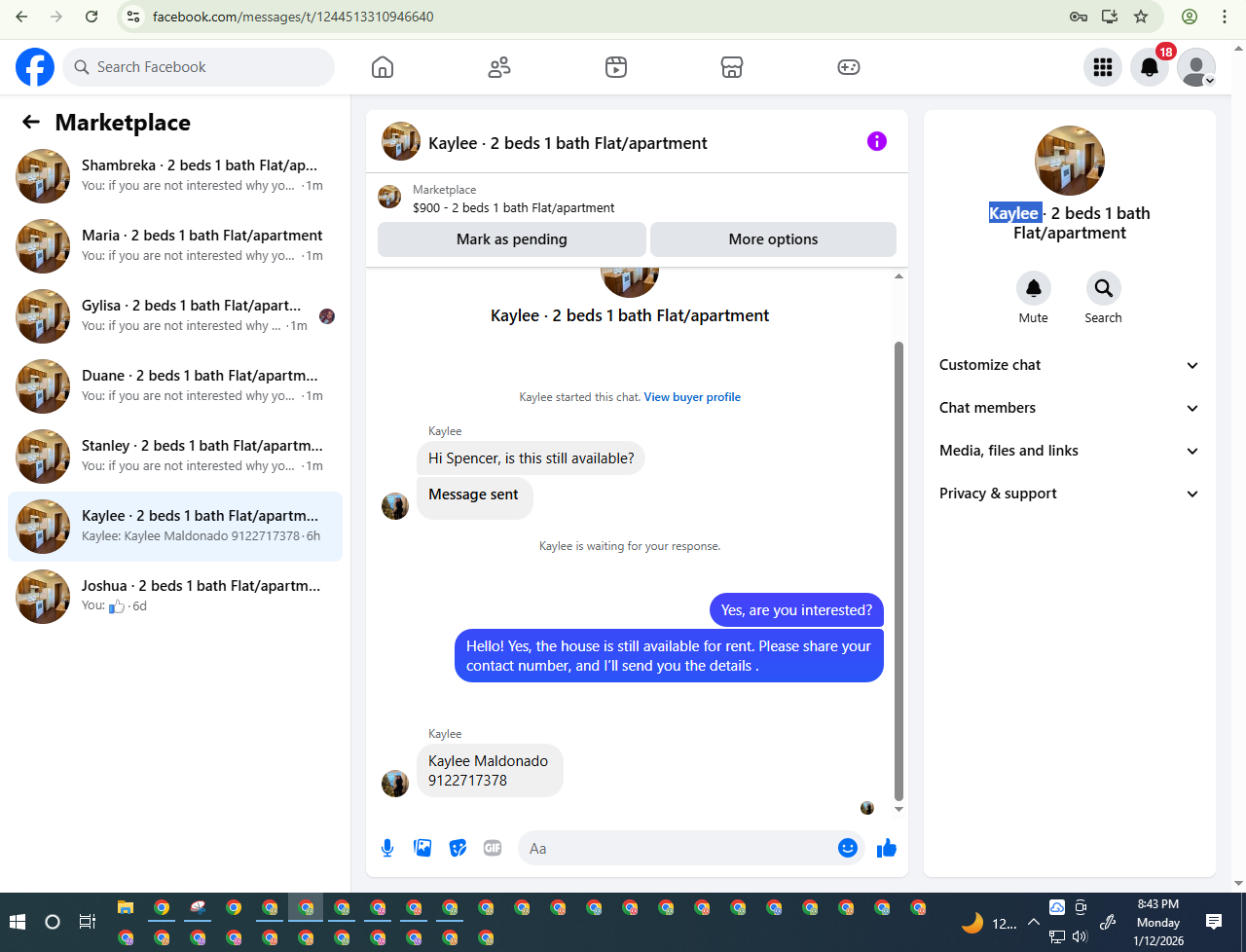This screenshot has width=1246, height=952.
Task: Open Windows notification center icon
Action: (x=1214, y=922)
